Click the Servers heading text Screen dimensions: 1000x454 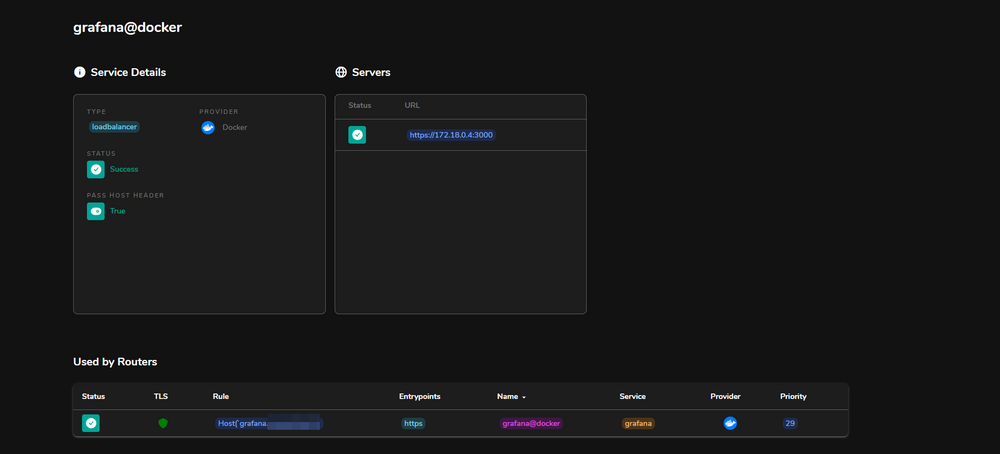371,73
